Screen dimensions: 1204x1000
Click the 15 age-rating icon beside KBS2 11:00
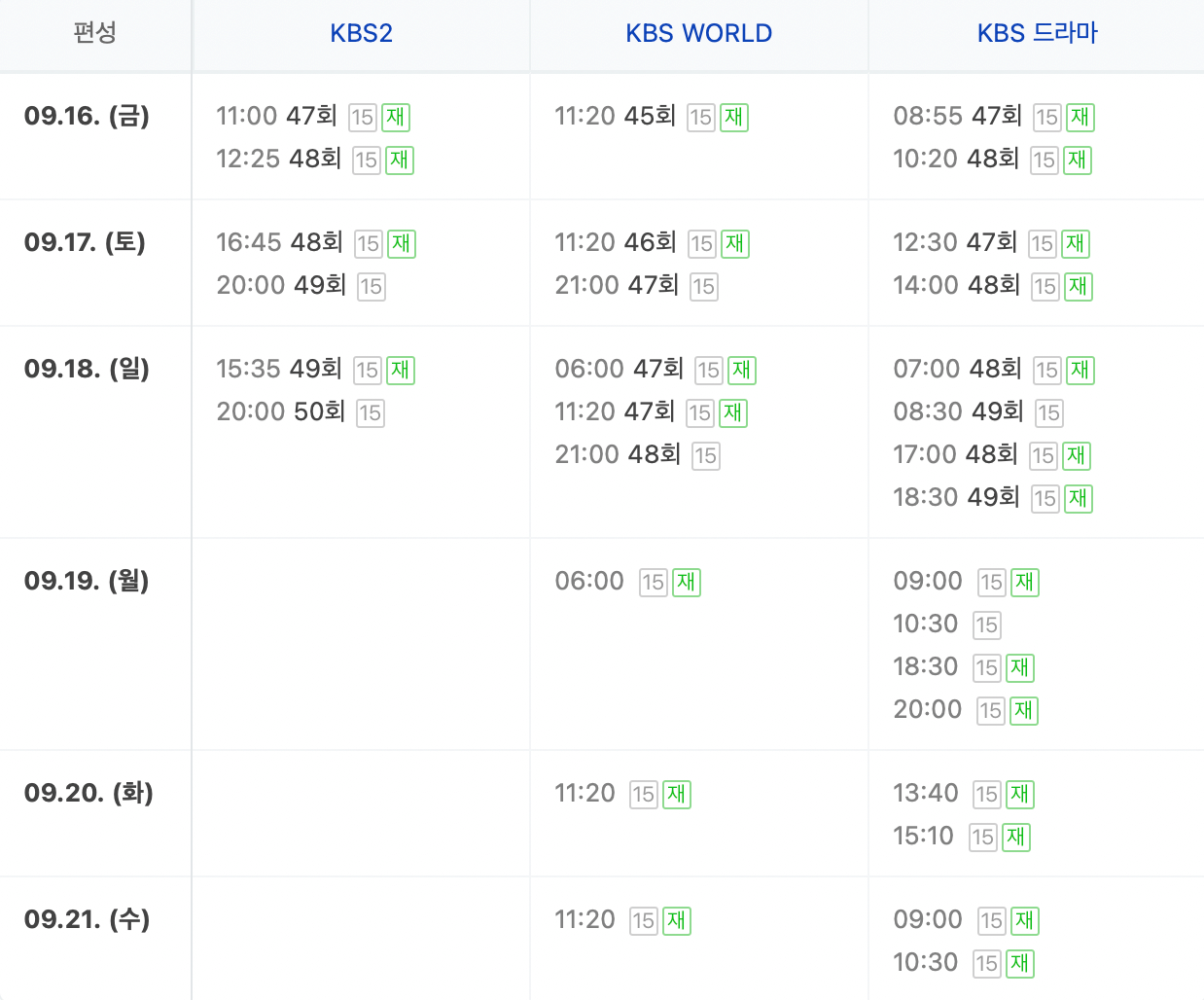(363, 118)
